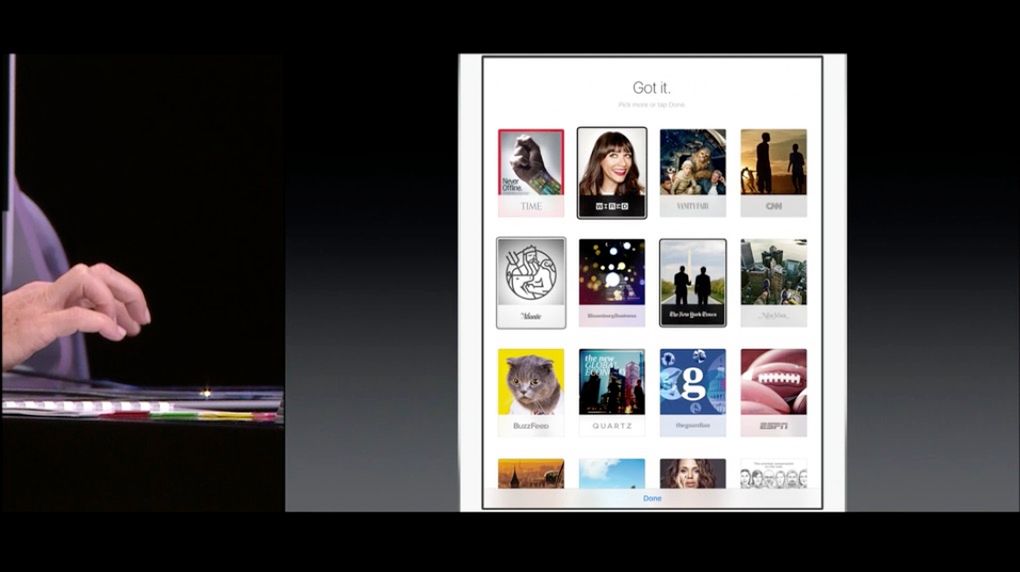Tap the Done button
Image resolution: width=1020 pixels, height=572 pixels.
652,498
